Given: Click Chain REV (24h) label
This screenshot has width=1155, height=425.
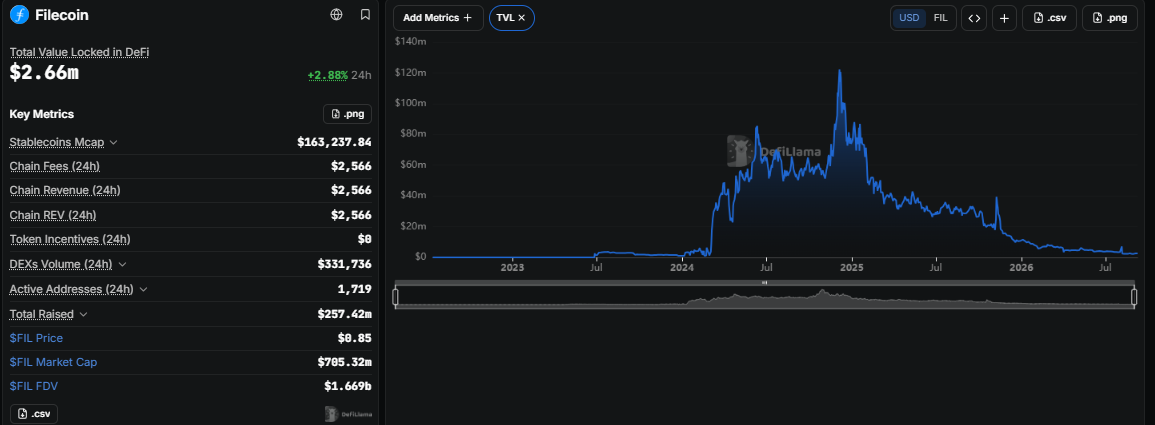Looking at the screenshot, I should pyautogui.click(x=53, y=215).
